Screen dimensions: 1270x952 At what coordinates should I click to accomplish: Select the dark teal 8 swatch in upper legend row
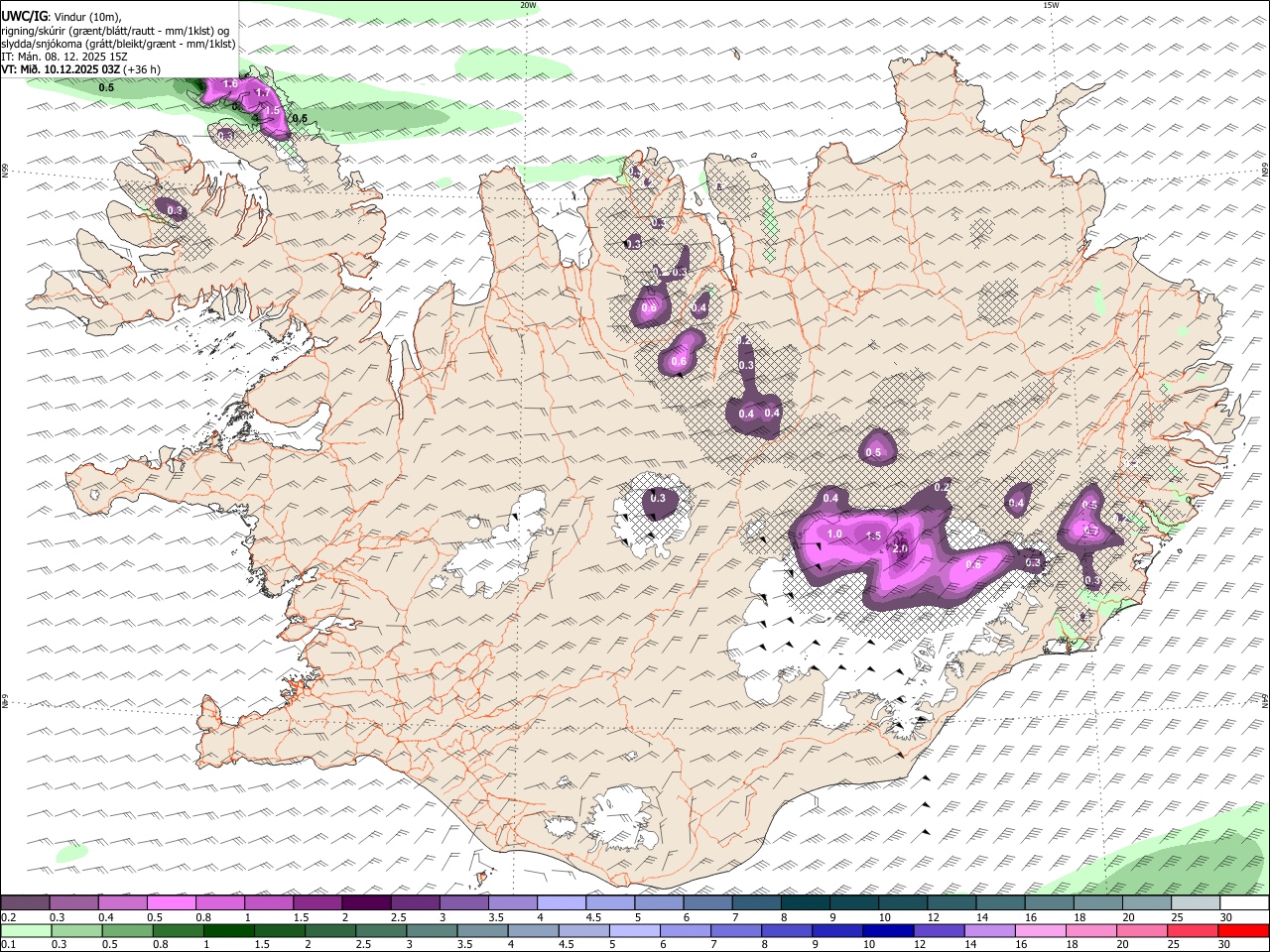tap(806, 902)
